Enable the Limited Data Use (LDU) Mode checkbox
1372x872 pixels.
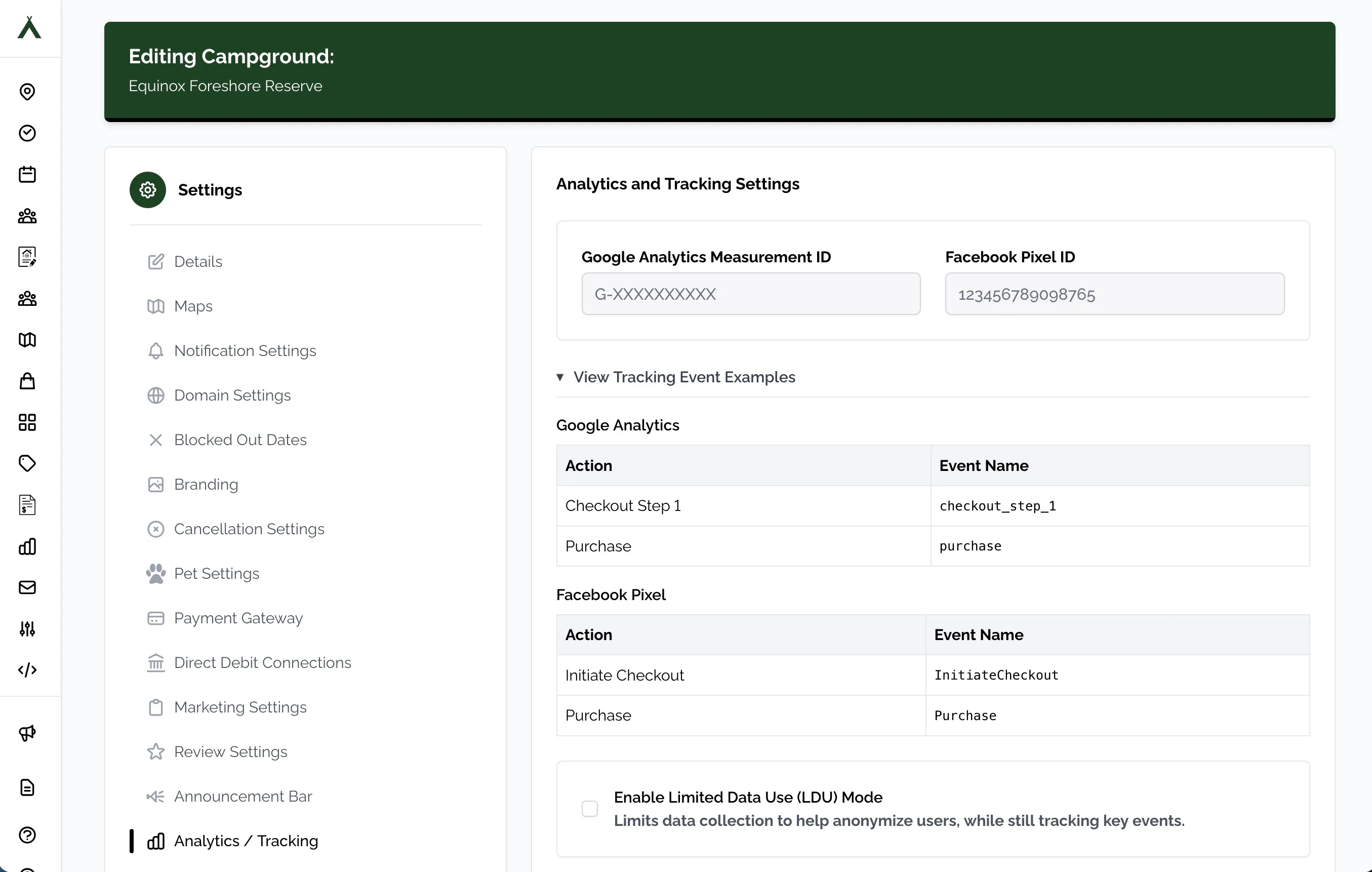[x=590, y=809]
